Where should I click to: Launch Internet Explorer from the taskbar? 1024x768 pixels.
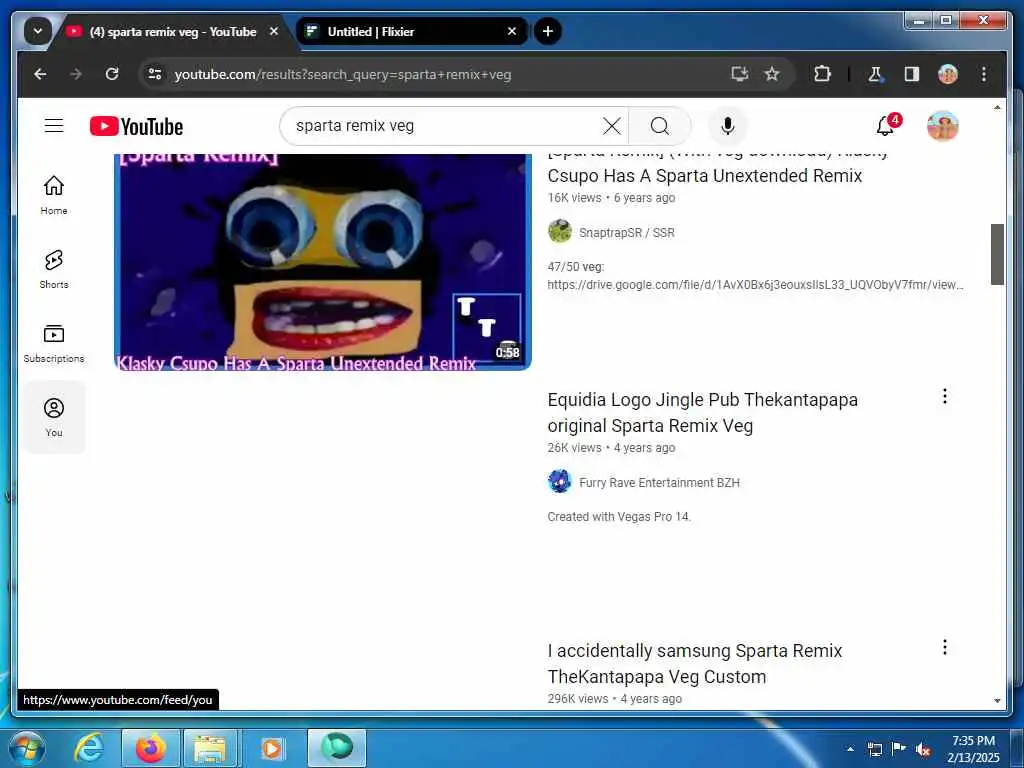tap(88, 748)
